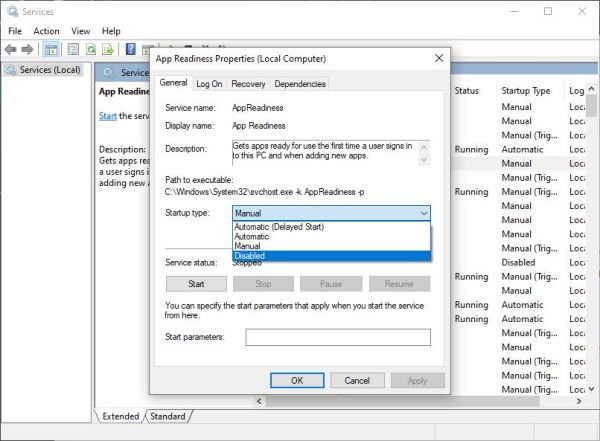Click horizontal scrollbar left arrow
The width and height of the screenshot is (600, 441).
(259, 401)
